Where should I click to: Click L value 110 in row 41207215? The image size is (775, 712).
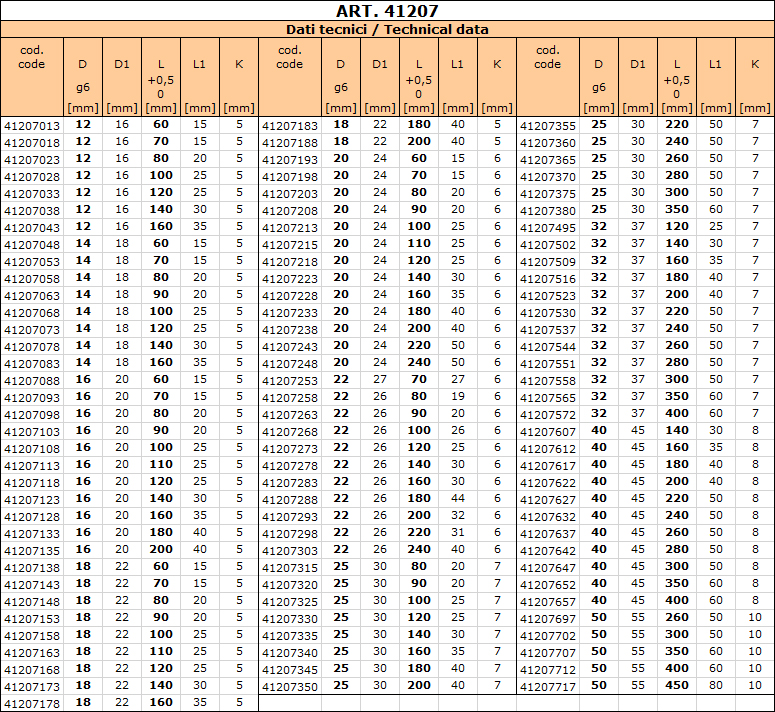419,244
